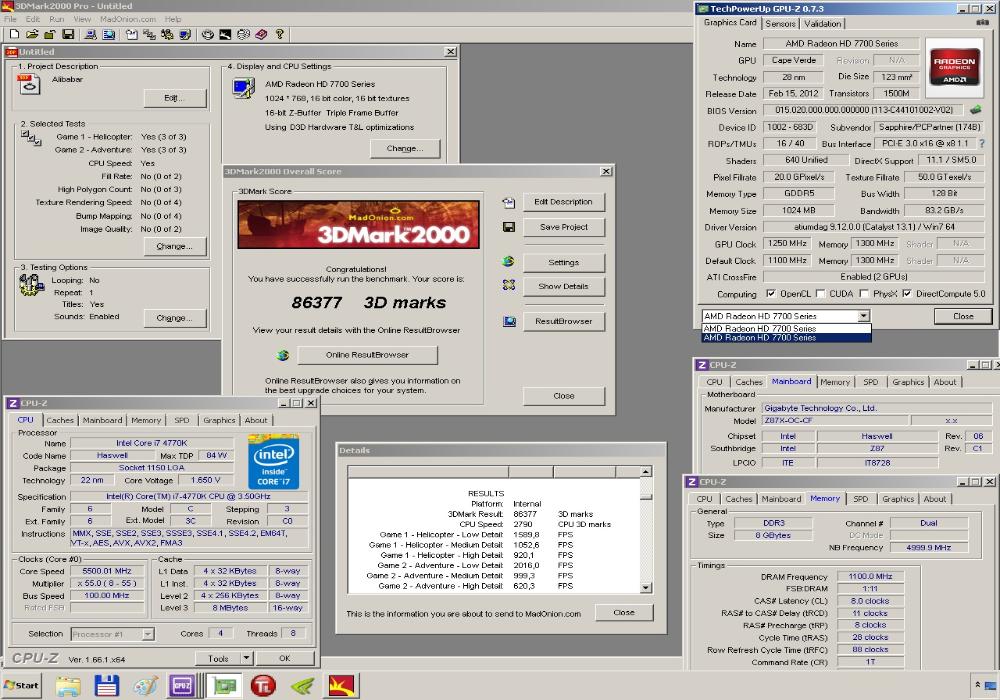Click the 3DMark2000 MadOnion banner image
This screenshot has height=700, width=1000.
pyautogui.click(x=358, y=224)
